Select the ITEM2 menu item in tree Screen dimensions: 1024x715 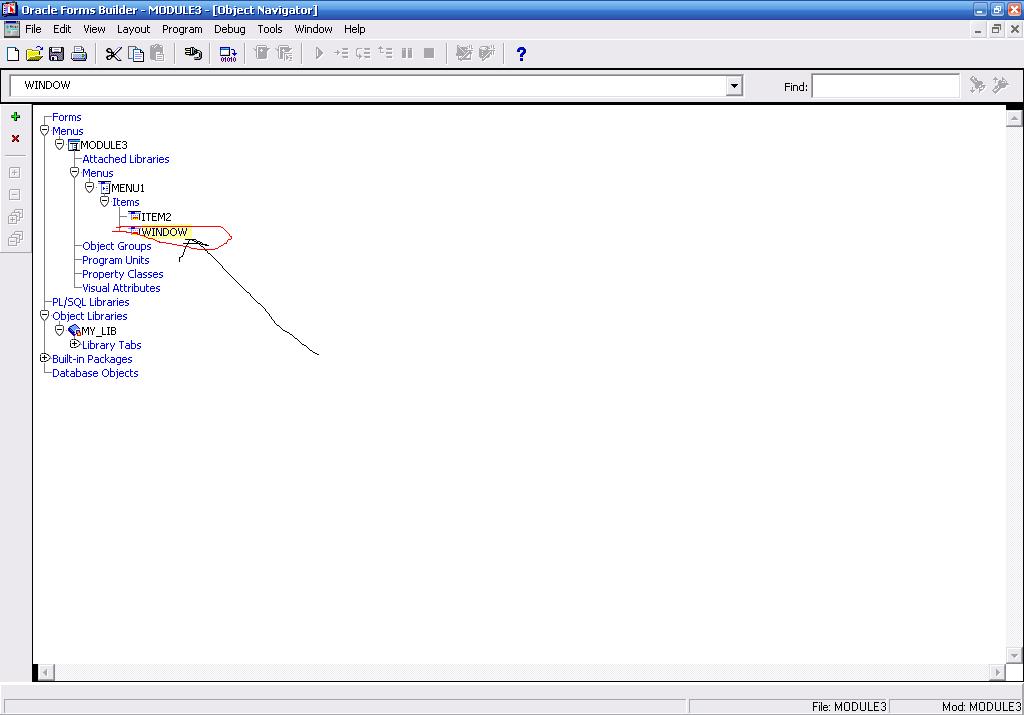(156, 217)
